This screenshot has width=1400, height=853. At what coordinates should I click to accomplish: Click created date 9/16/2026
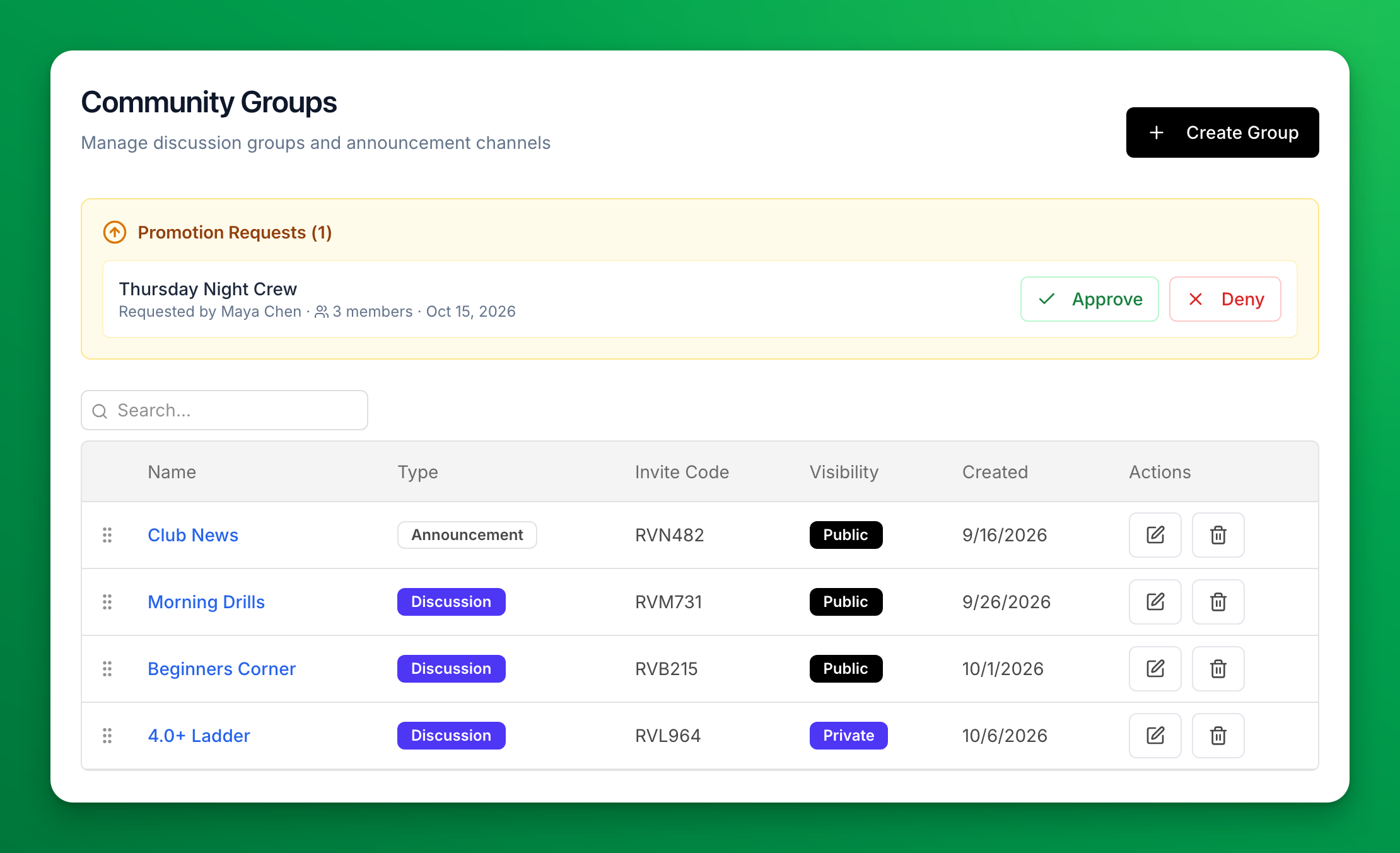(x=1005, y=535)
